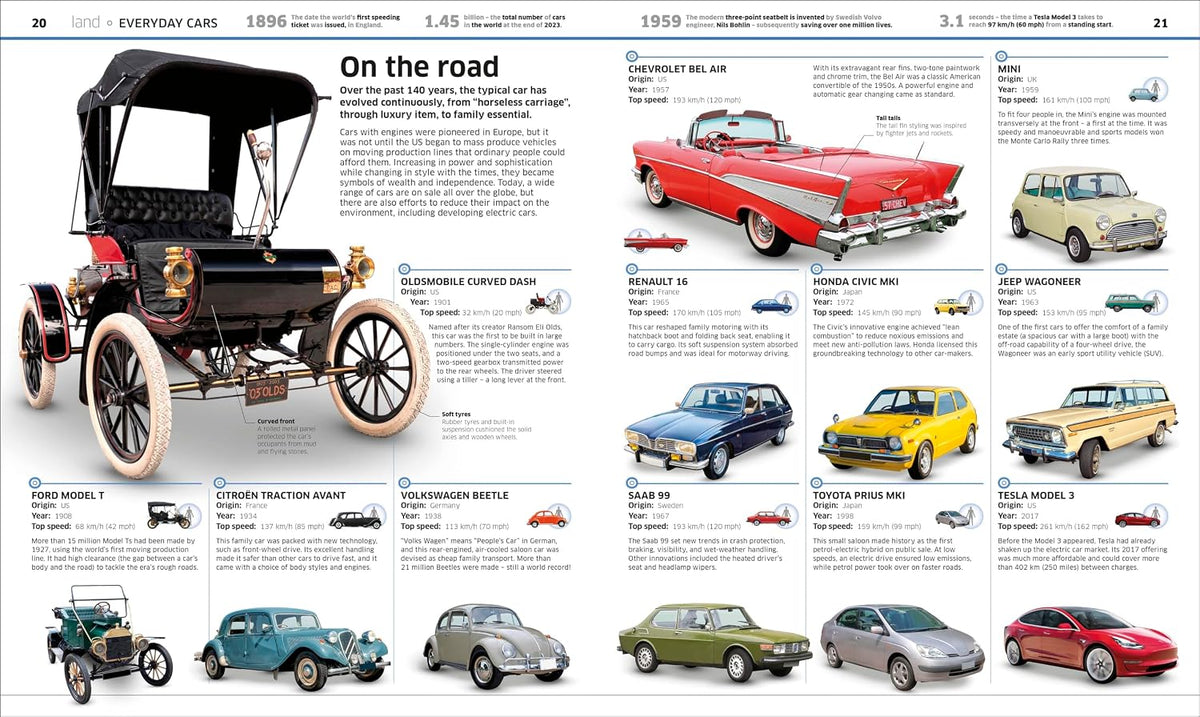Select the silver Toyota Prius photo
Image resolution: width=1200 pixels, height=717 pixels.
[902, 646]
